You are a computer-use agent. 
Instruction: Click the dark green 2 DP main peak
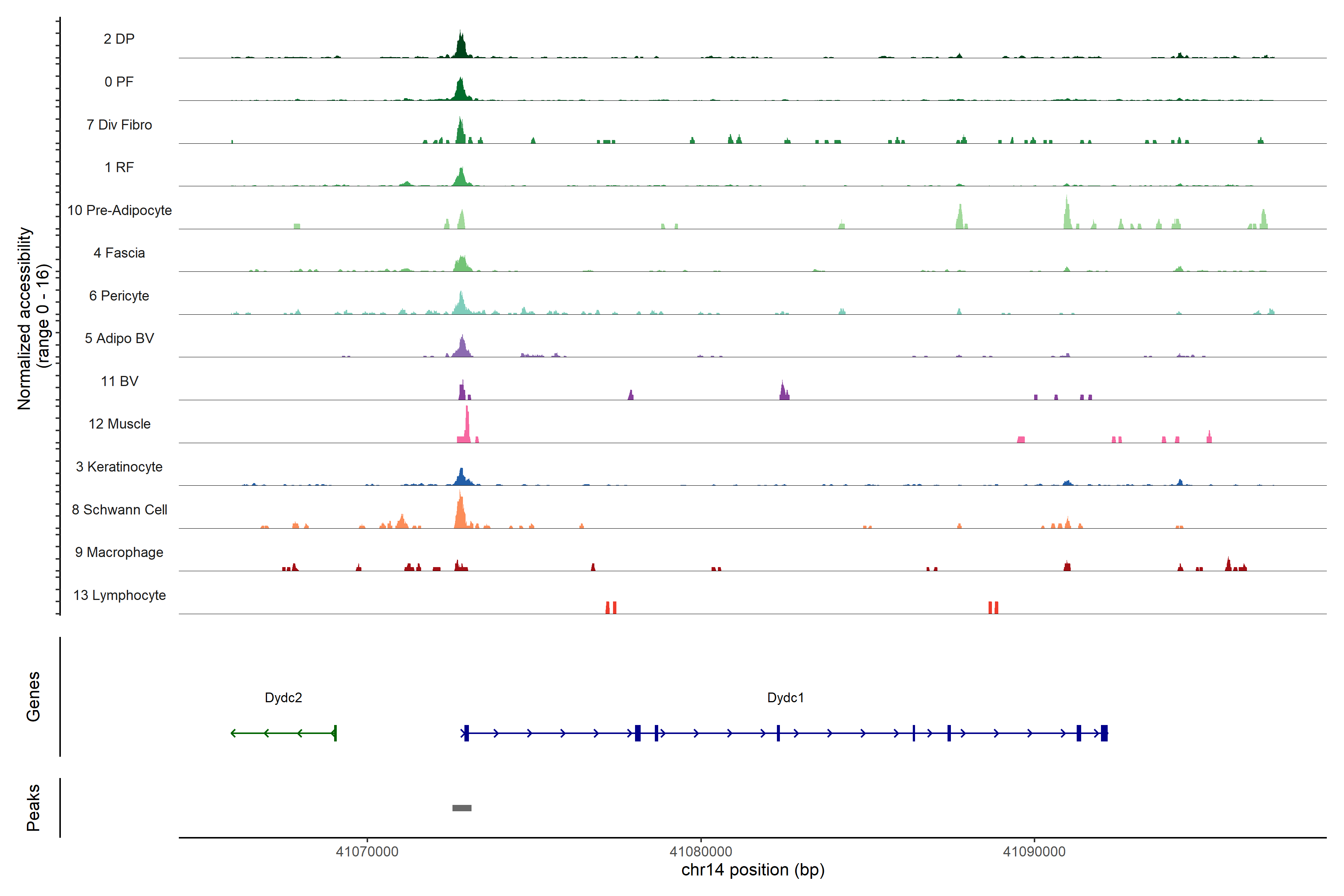point(461,46)
